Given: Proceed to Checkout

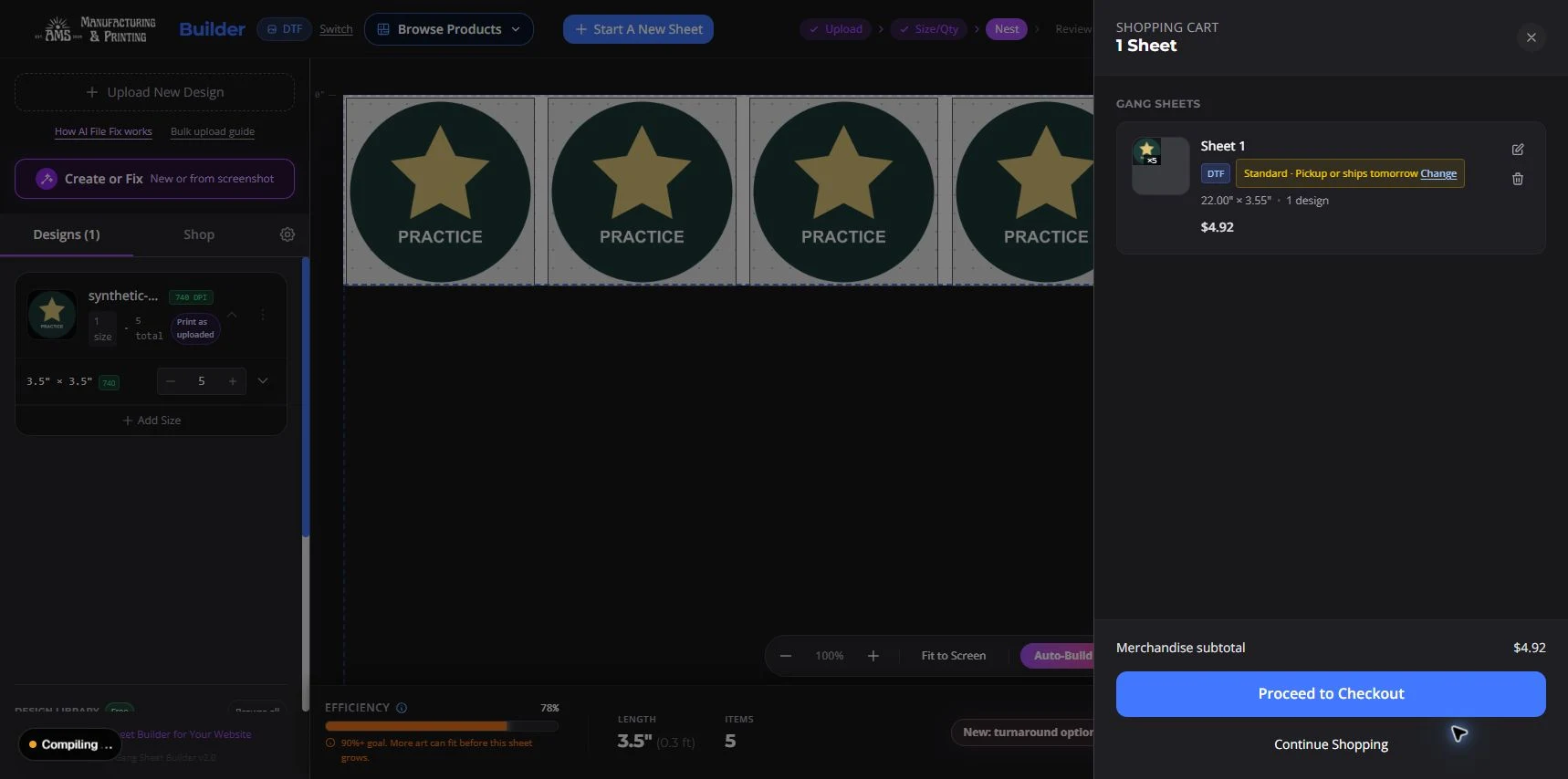Looking at the screenshot, I should pyautogui.click(x=1331, y=694).
